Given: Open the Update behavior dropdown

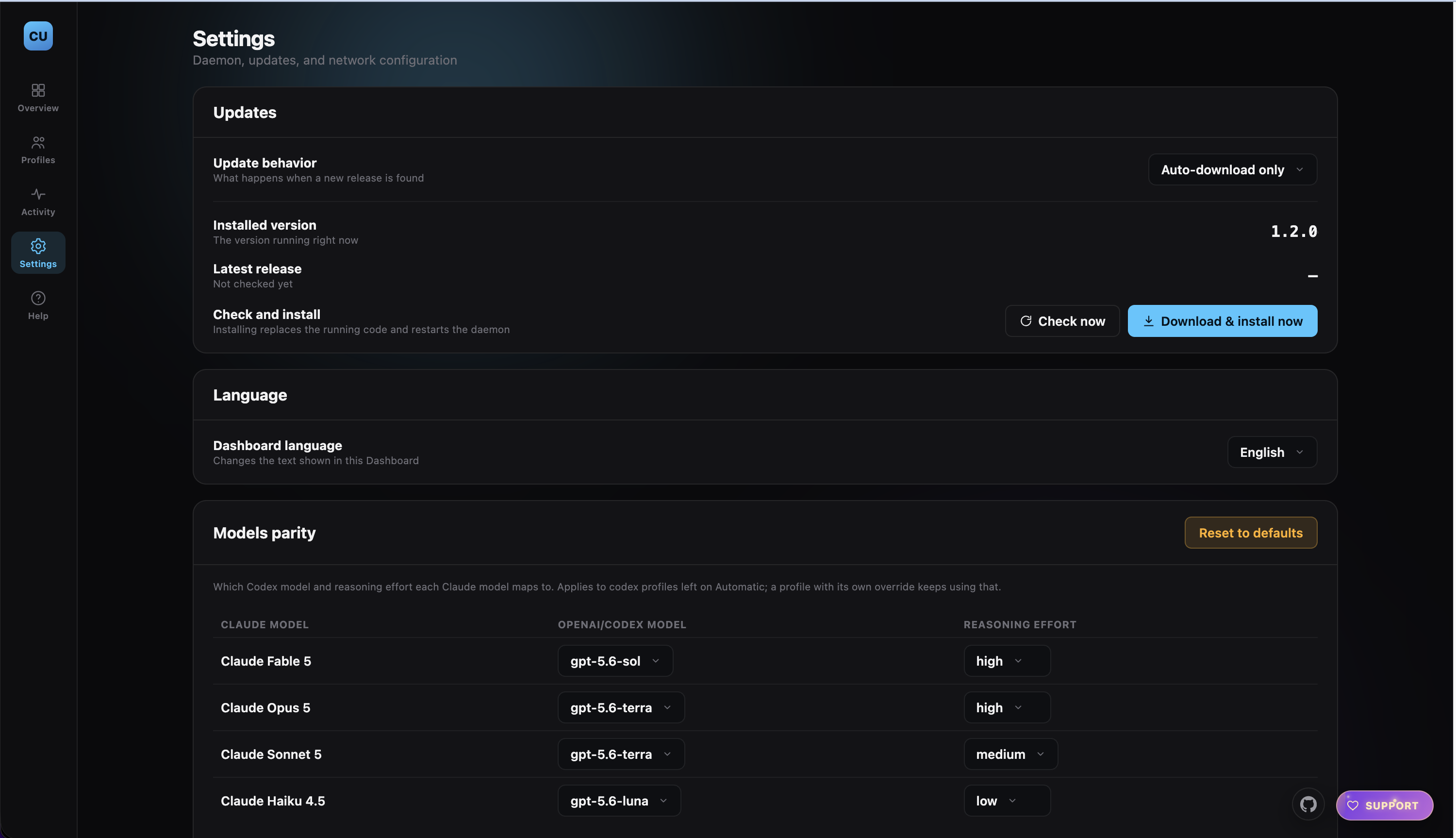Looking at the screenshot, I should [x=1232, y=169].
